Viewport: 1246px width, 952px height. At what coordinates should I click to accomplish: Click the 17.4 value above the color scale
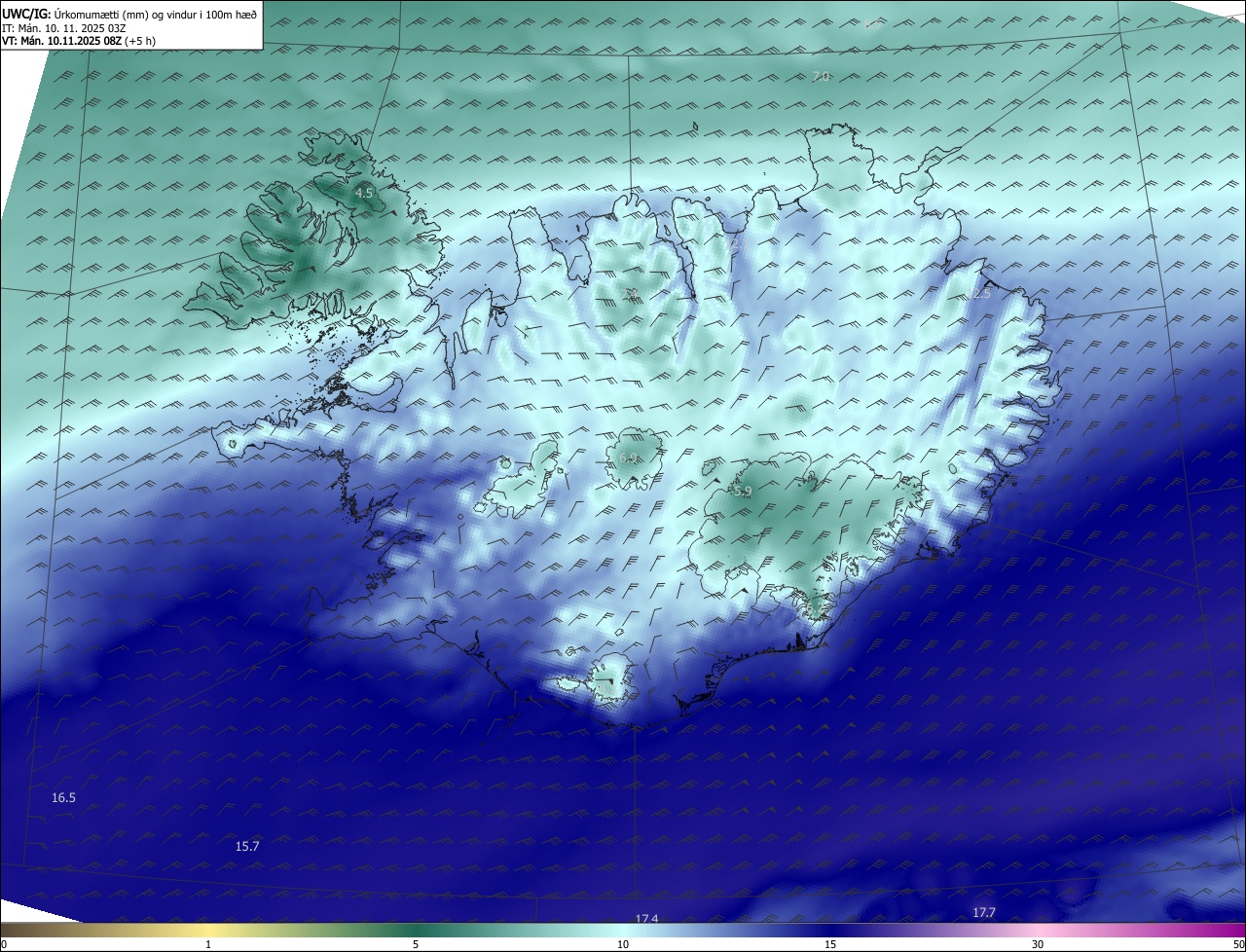(x=646, y=918)
